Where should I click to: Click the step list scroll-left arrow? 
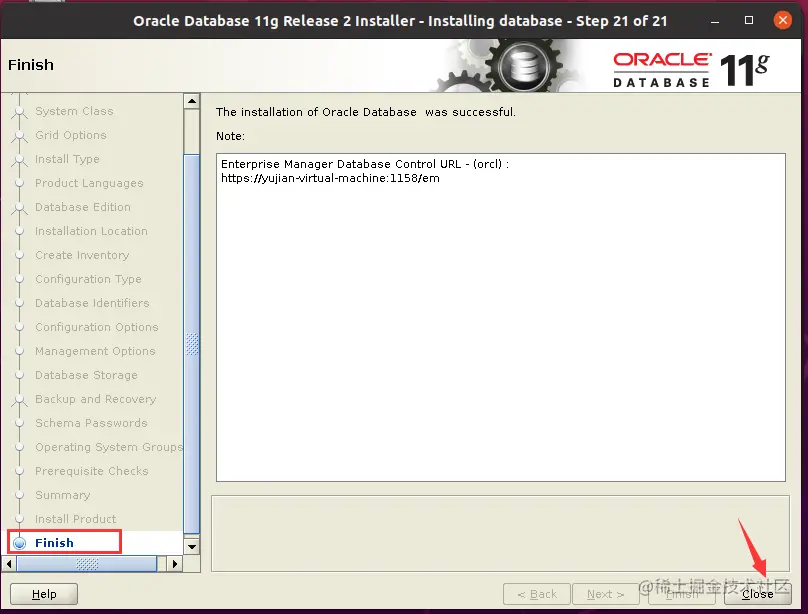tap(9, 564)
